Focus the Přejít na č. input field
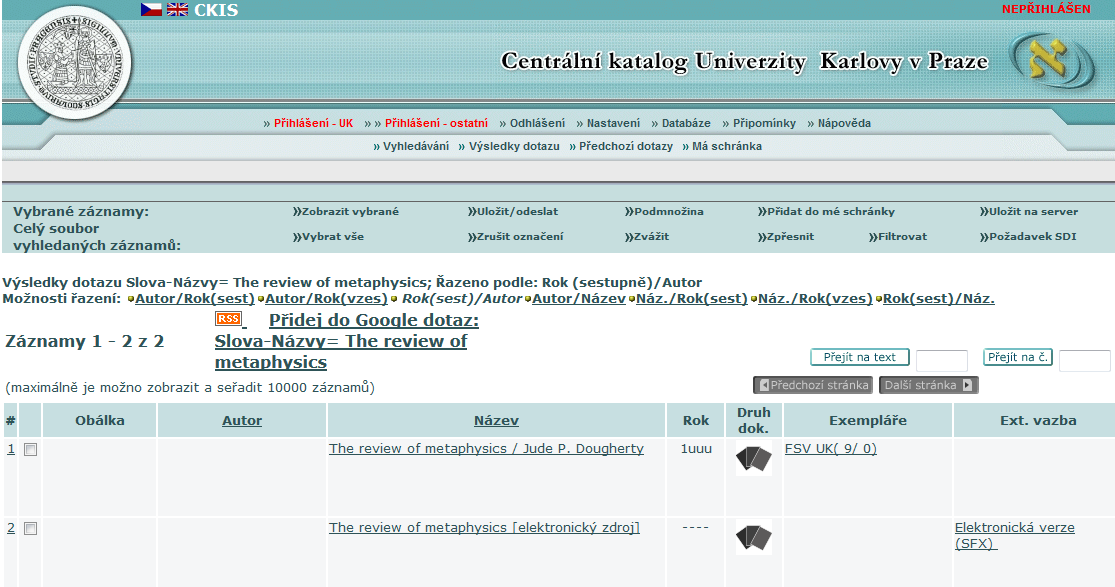Viewport: 1115px width, 587px height. pyautogui.click(x=1085, y=361)
